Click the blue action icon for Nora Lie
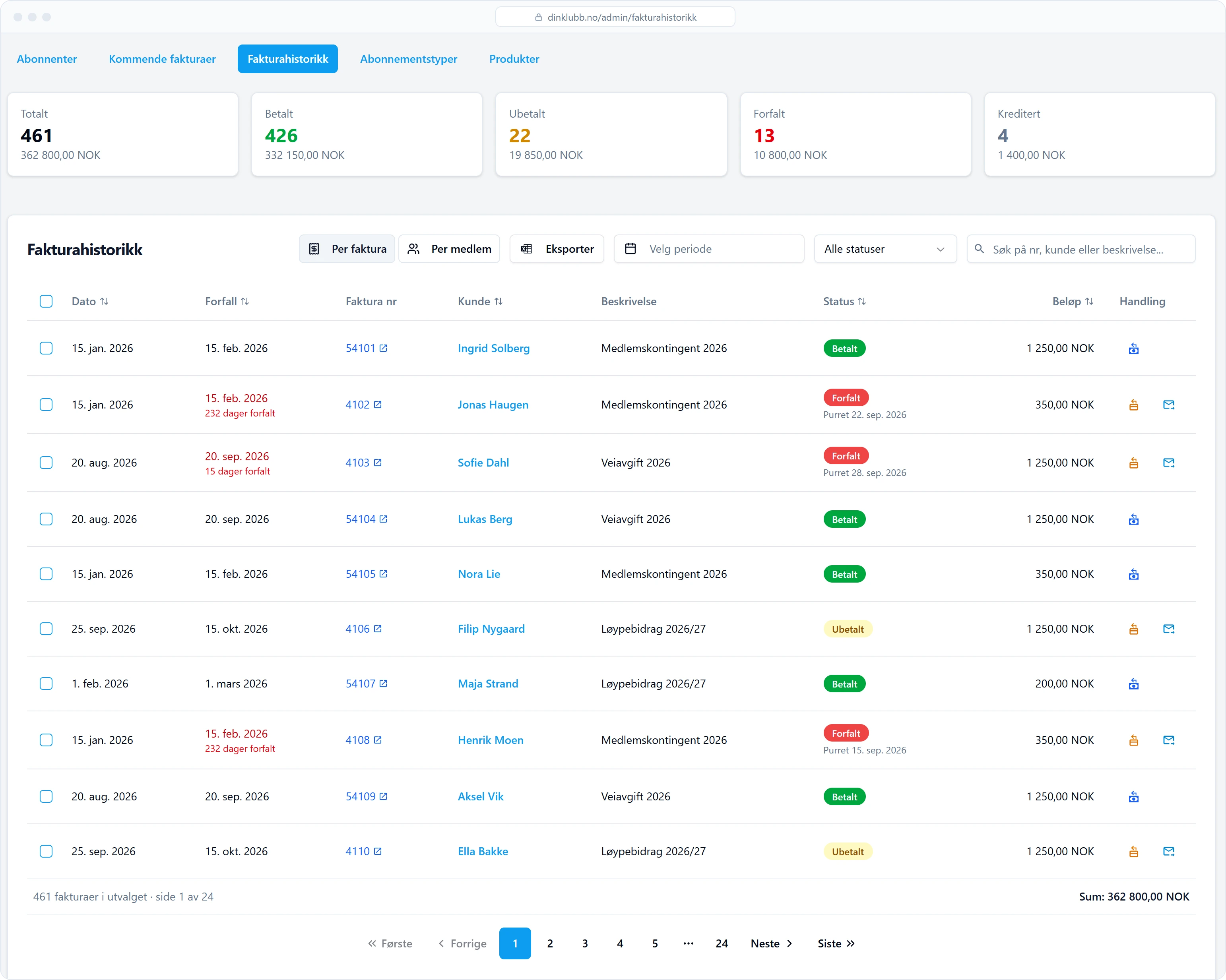Image resolution: width=1226 pixels, height=980 pixels. (x=1133, y=574)
